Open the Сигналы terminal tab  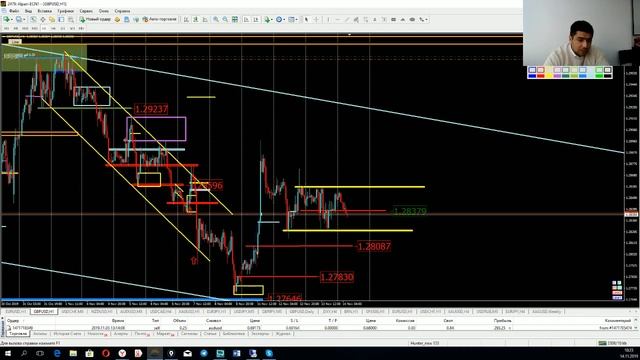point(189,334)
